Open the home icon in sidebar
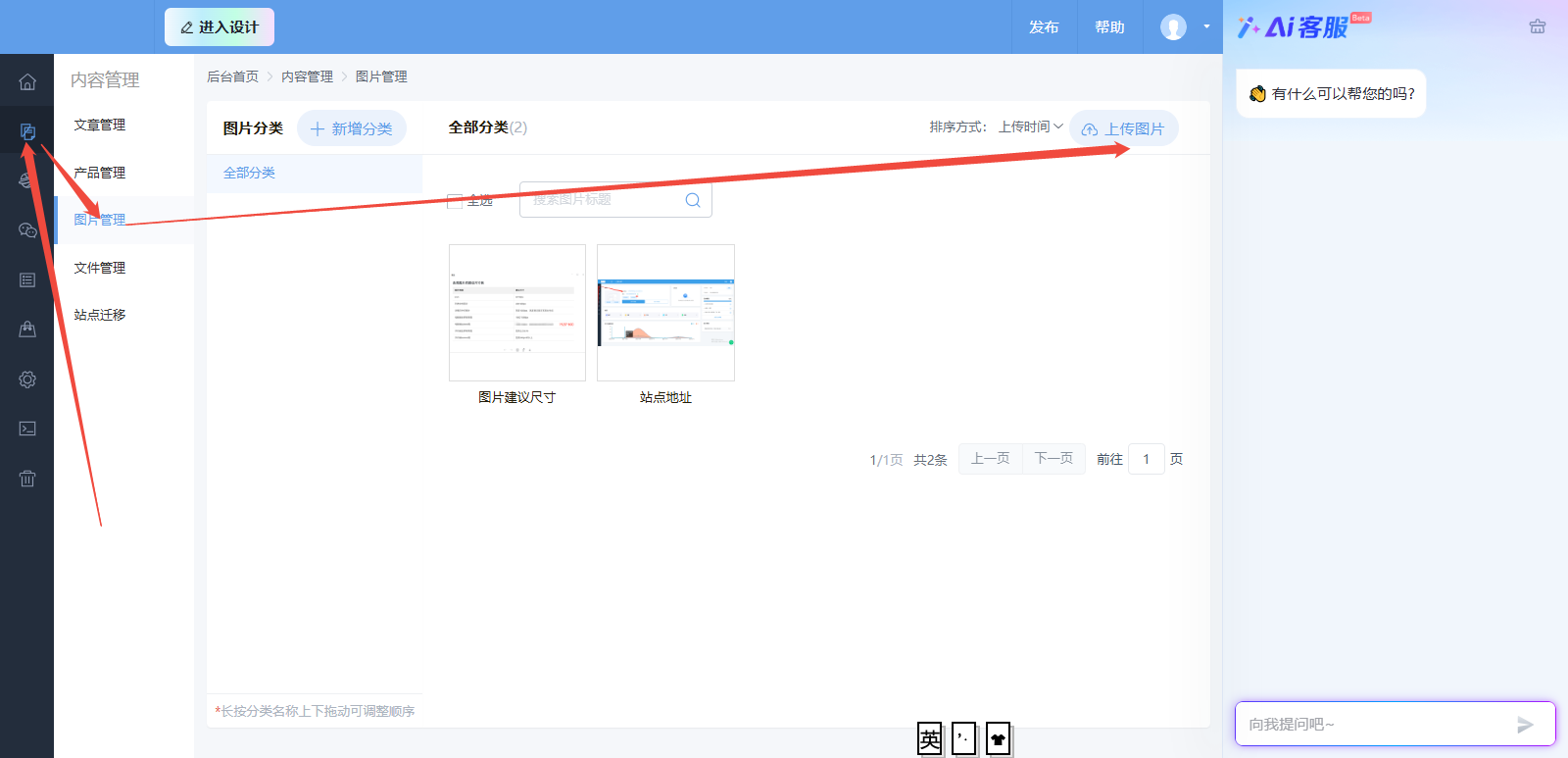Viewport: 1568px width, 758px height. tap(27, 81)
